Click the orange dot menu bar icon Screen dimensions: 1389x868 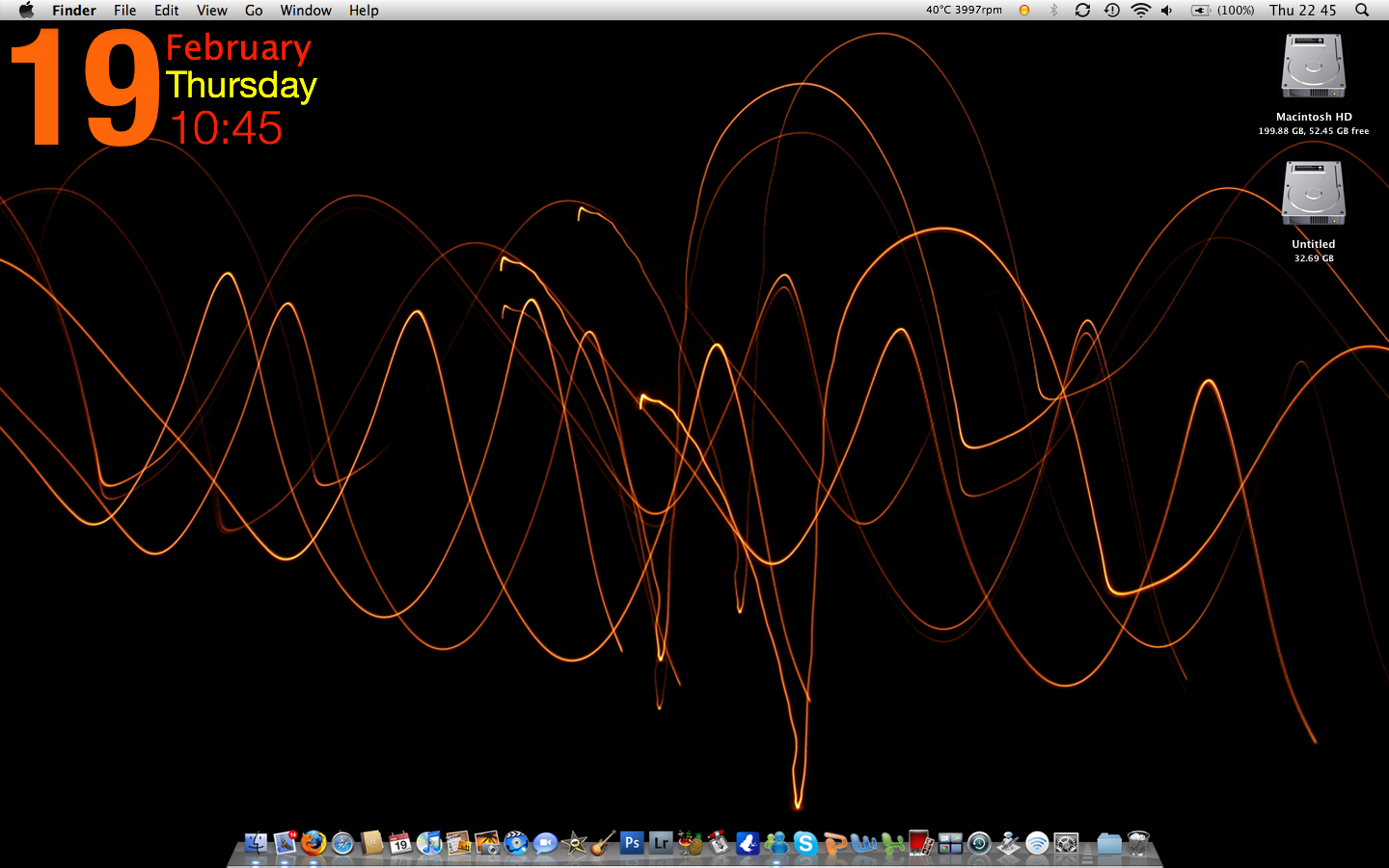click(1024, 10)
